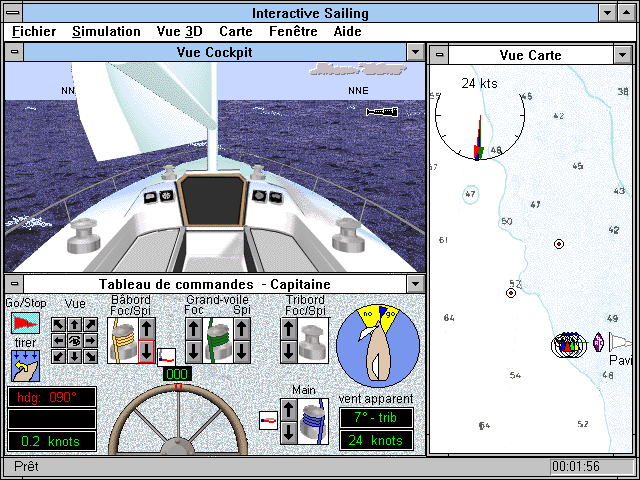Click the tirer hand icon
Image resolution: width=640 pixels, height=480 pixels.
25,366
